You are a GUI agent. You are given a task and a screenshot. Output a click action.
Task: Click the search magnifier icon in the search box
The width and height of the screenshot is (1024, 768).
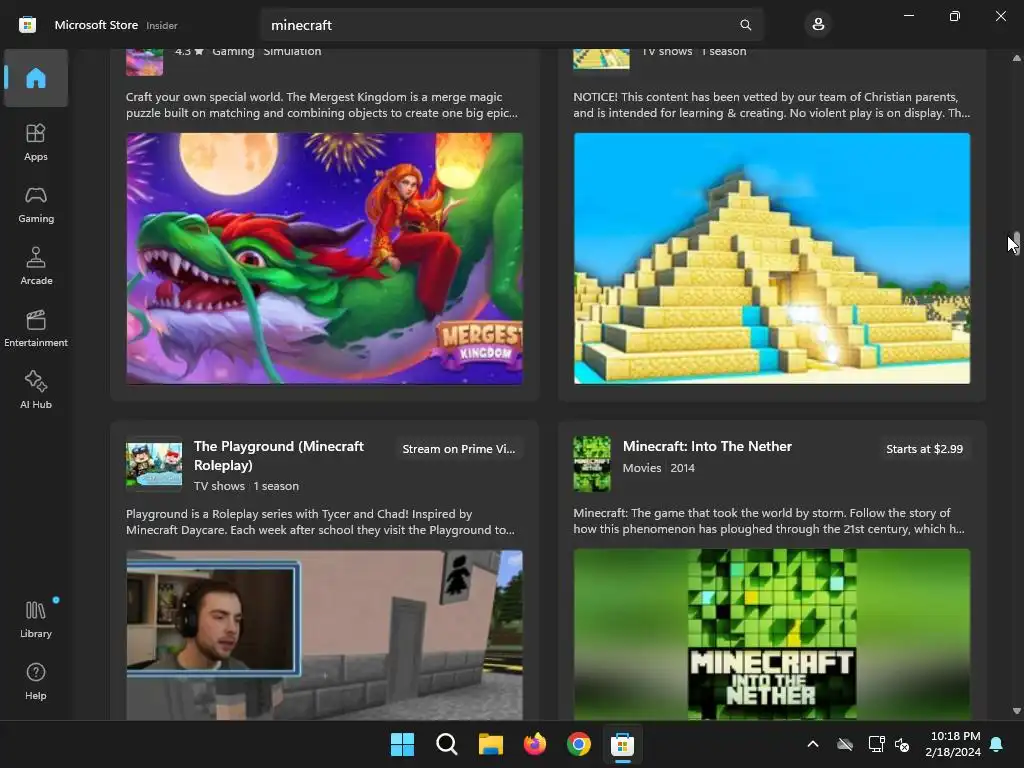(x=745, y=25)
